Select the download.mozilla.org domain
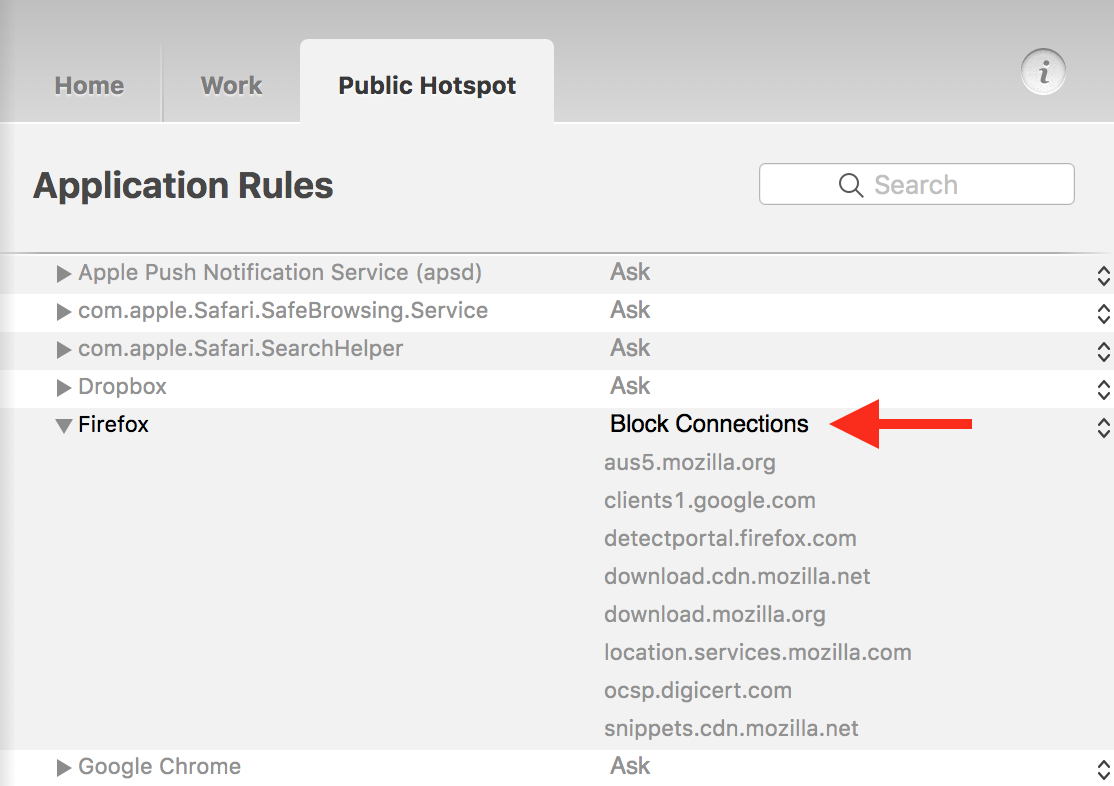Image resolution: width=1114 pixels, height=786 pixels. point(715,615)
